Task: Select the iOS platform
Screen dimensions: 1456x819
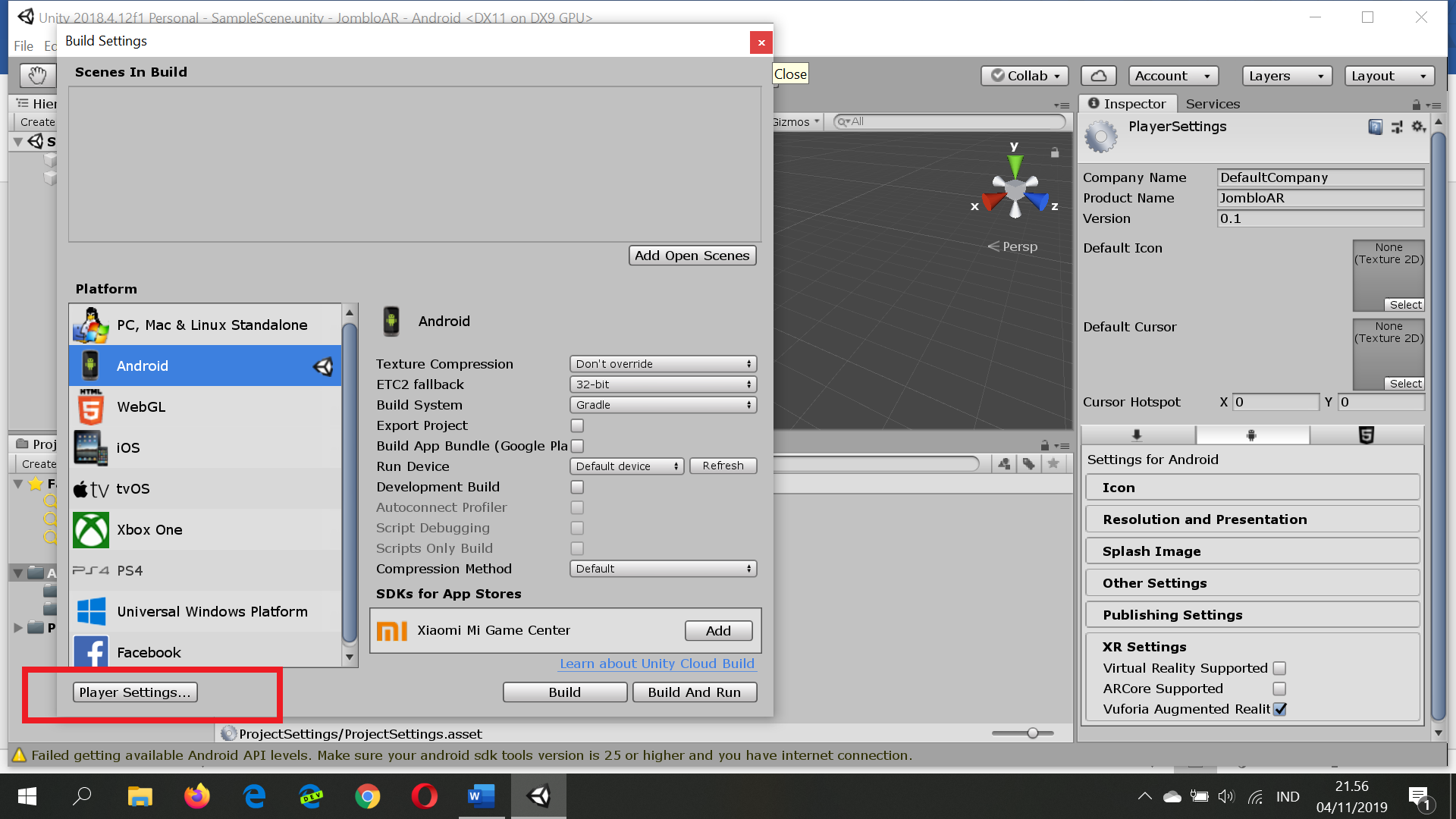Action: (206, 447)
